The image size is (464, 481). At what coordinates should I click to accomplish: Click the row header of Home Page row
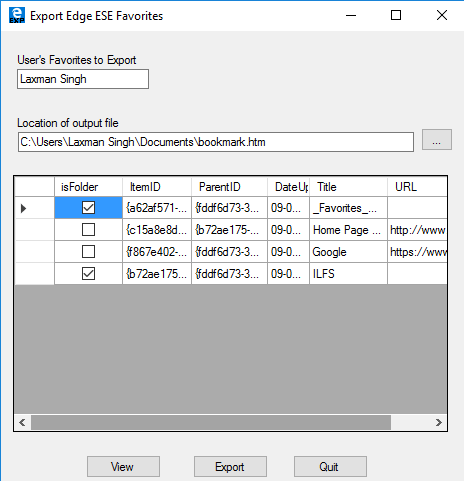tap(35, 230)
